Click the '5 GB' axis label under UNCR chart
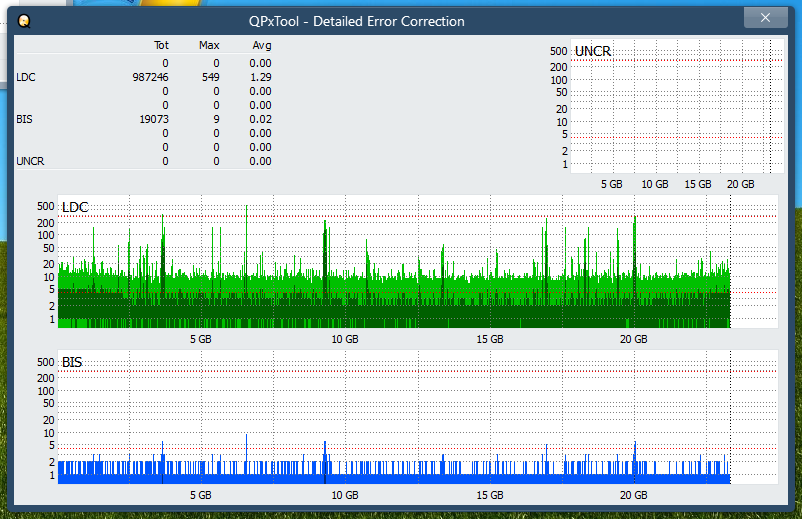Viewport: 802px width, 519px height. [x=612, y=184]
